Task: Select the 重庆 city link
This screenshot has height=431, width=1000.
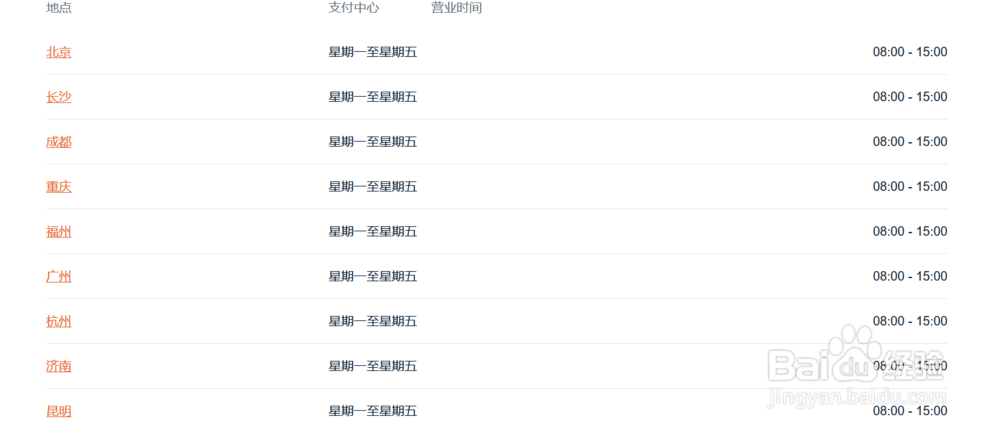Action: [x=59, y=187]
